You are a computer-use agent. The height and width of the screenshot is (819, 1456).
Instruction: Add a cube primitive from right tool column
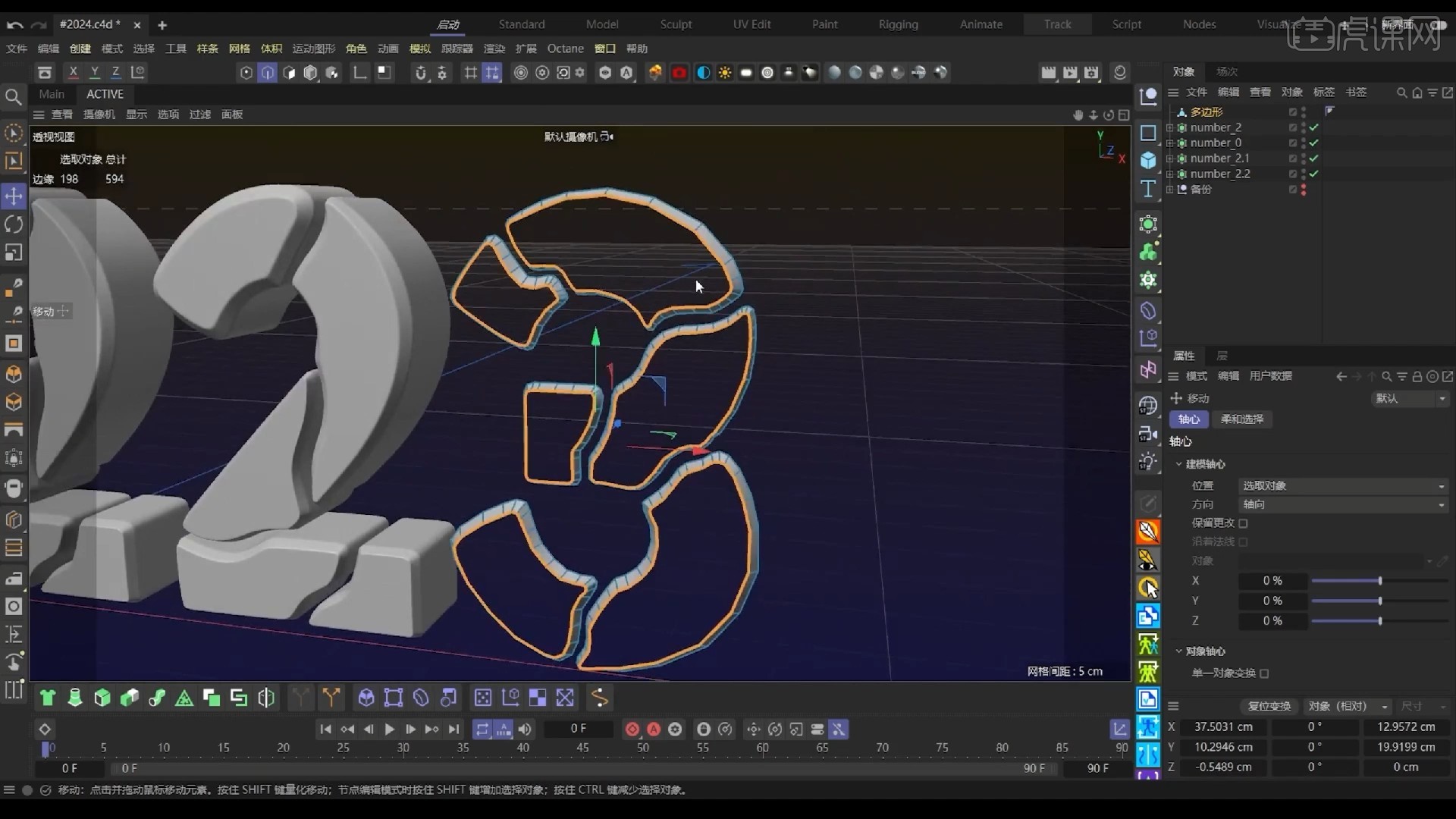coord(1148,160)
